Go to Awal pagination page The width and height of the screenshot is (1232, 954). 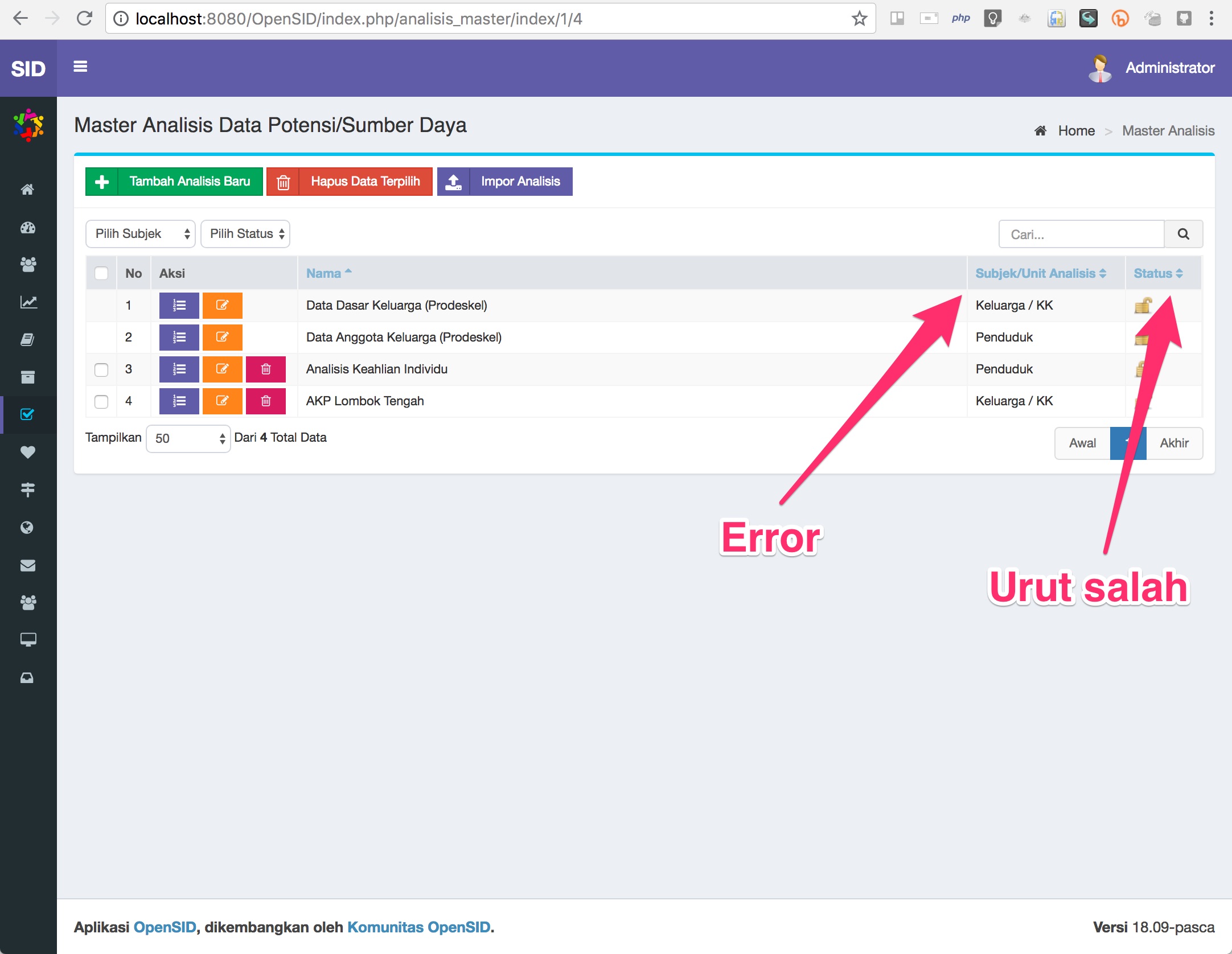click(x=1082, y=443)
